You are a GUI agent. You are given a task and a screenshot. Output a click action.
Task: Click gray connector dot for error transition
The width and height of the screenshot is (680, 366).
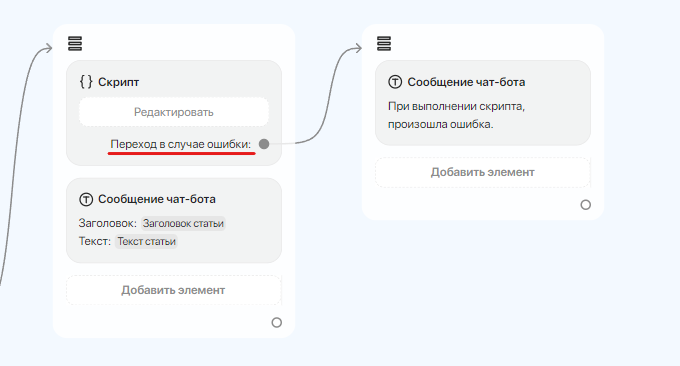click(264, 144)
